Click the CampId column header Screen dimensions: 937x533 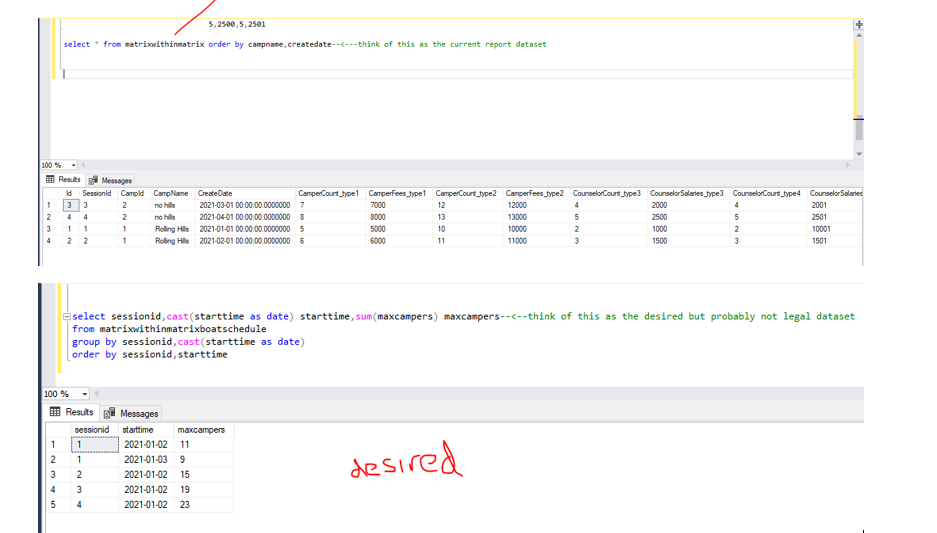(x=133, y=194)
